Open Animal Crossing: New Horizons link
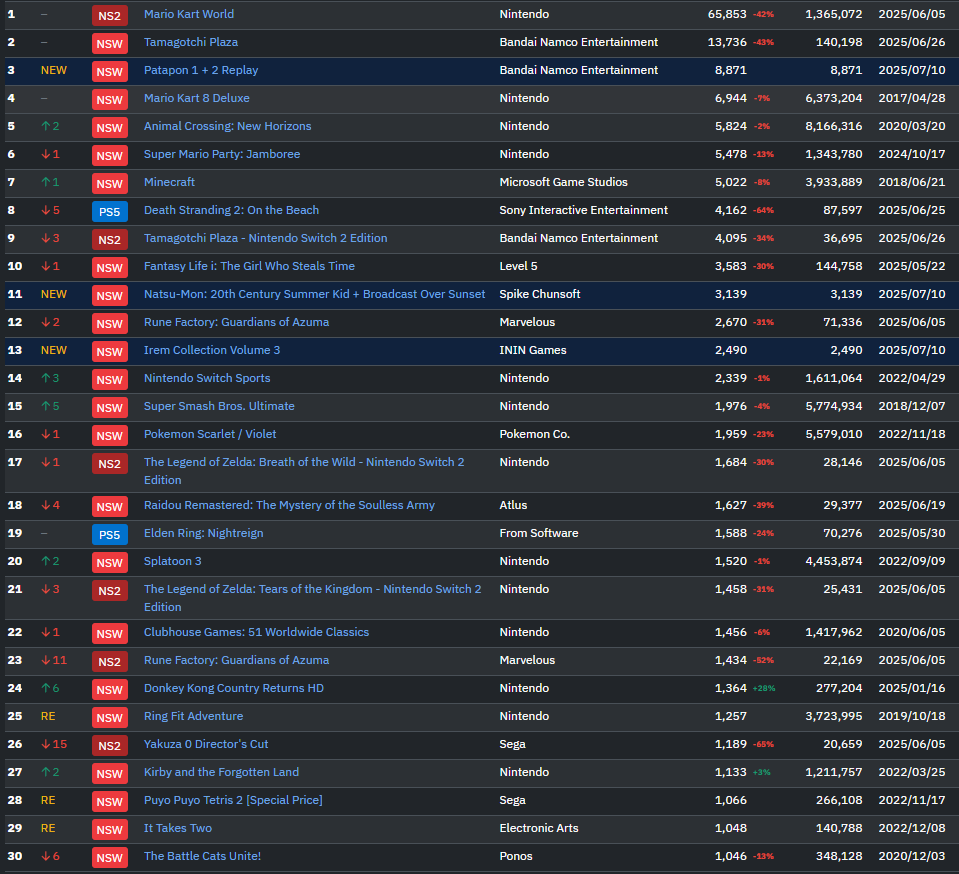Viewport: 959px width, 874px height. pyautogui.click(x=228, y=127)
